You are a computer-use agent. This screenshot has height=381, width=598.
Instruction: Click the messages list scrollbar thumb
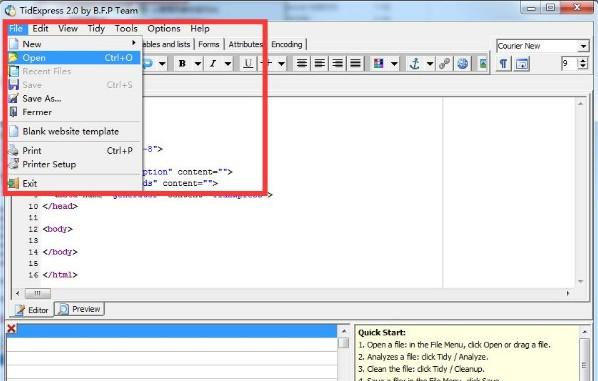[x=344, y=343]
